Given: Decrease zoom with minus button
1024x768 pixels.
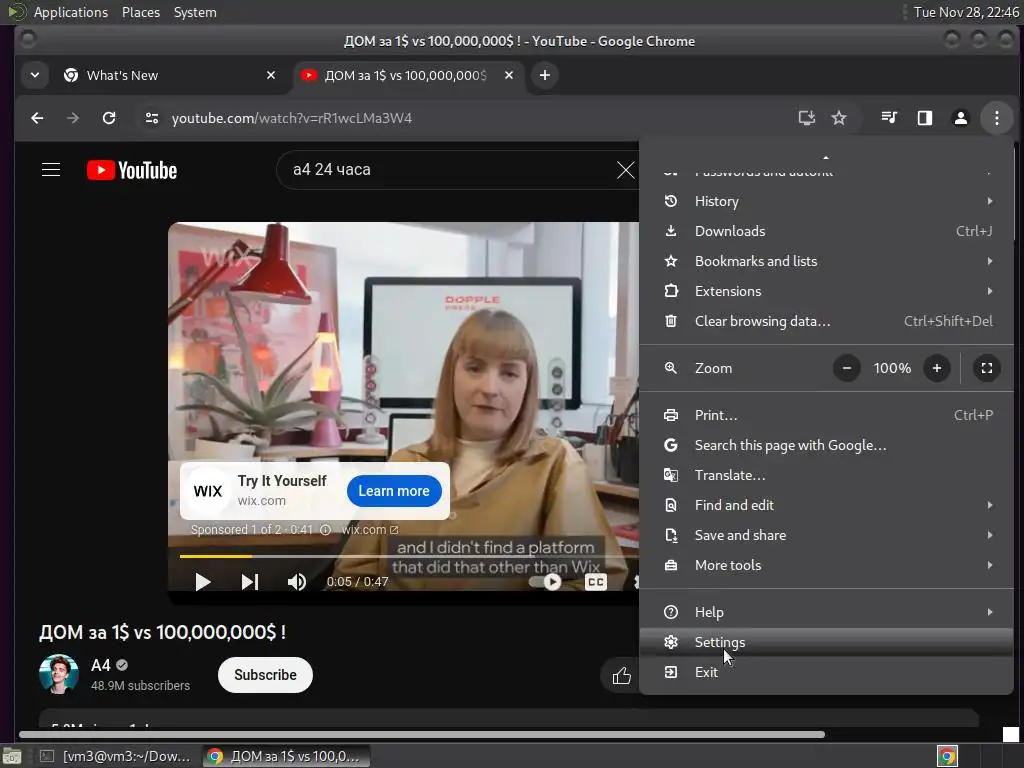Looking at the screenshot, I should pyautogui.click(x=846, y=368).
